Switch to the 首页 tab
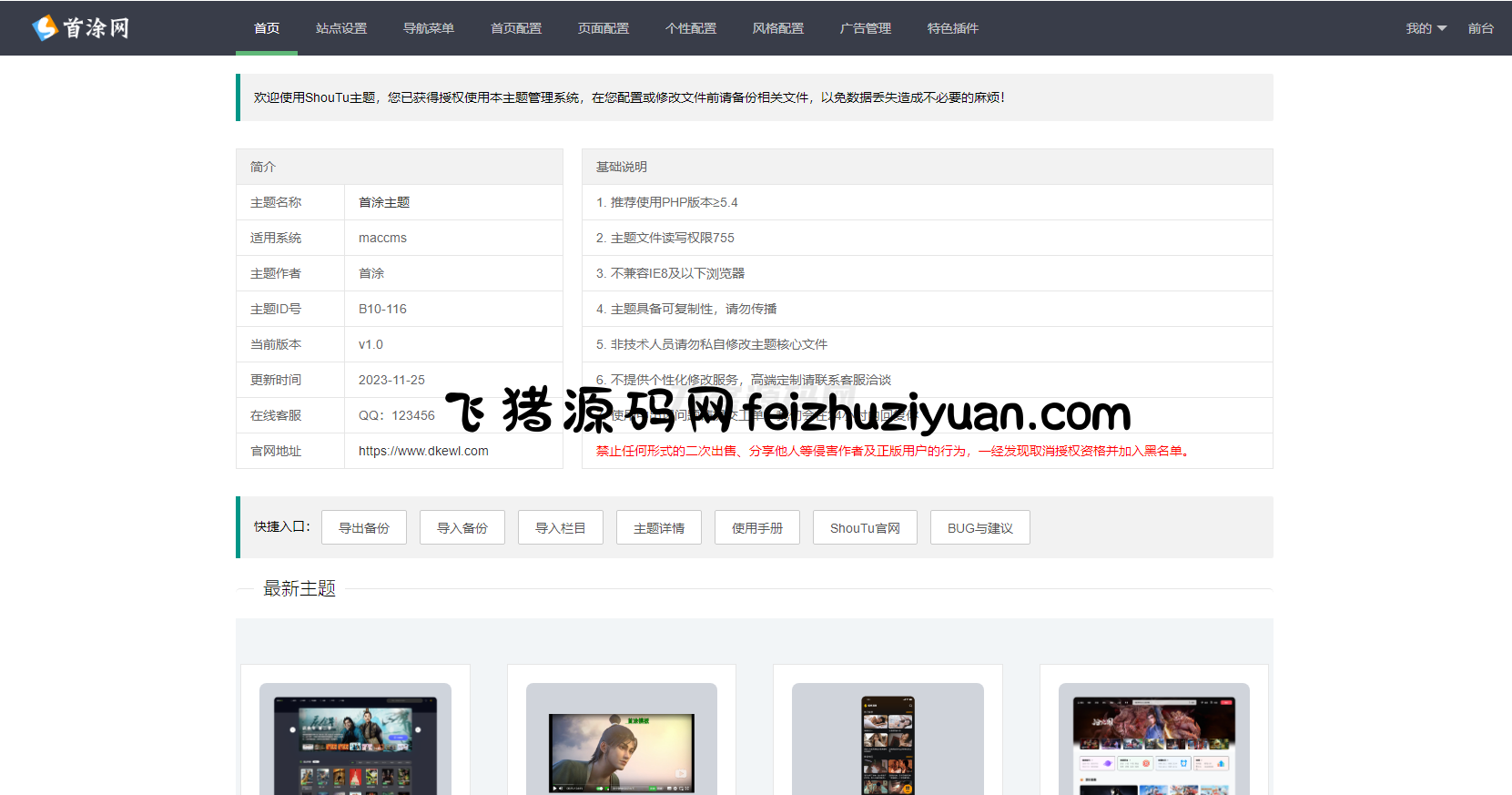1512x795 pixels. [267, 28]
